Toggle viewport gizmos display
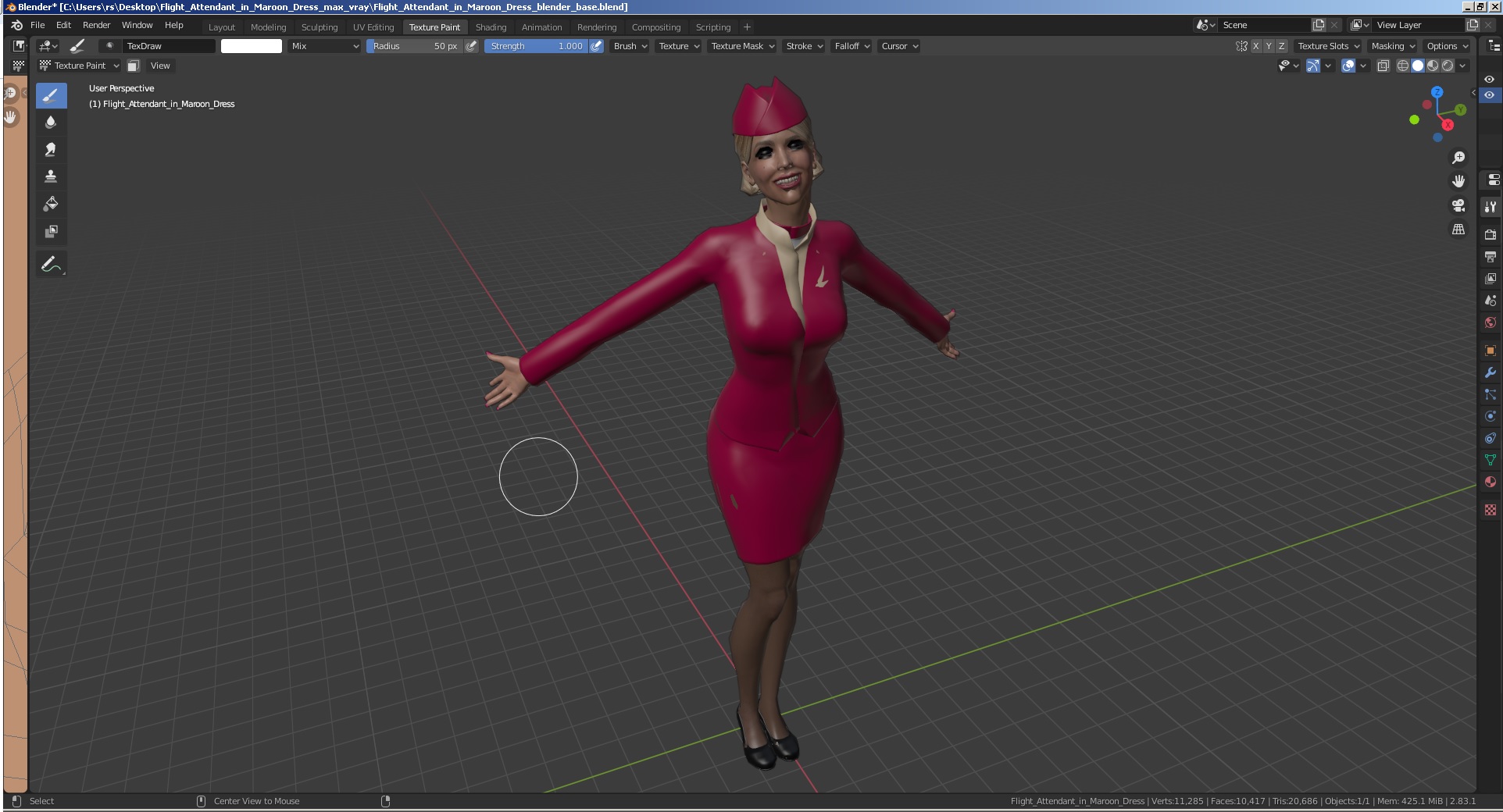Screen dimensions: 1503x812 click(x=1313, y=66)
